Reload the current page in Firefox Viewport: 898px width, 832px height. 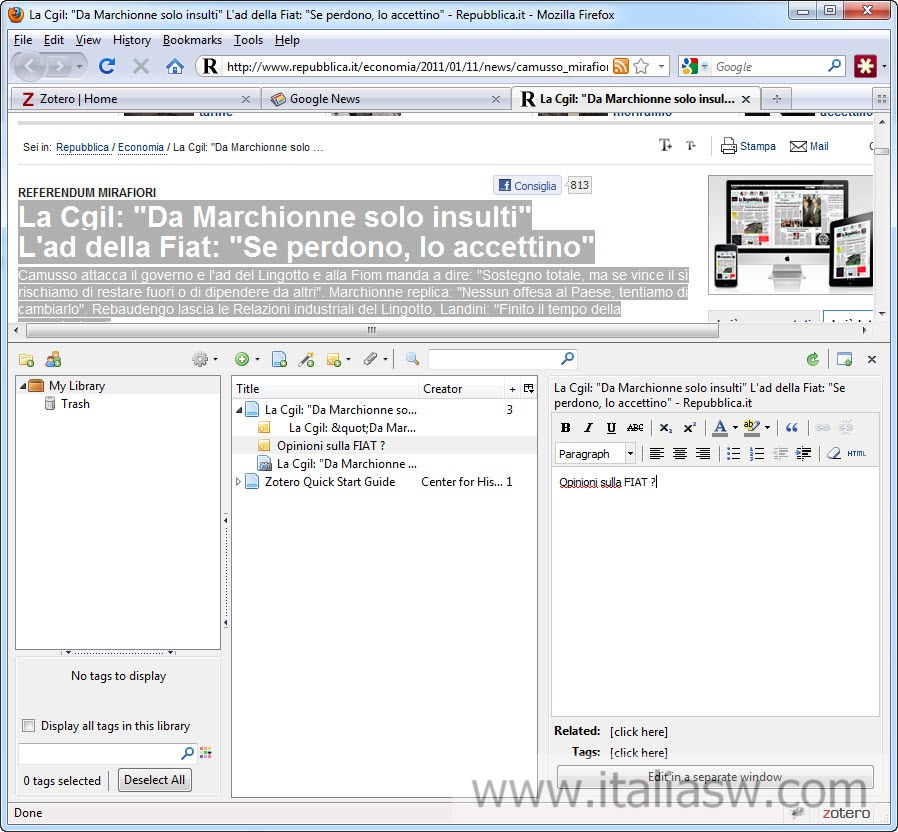pos(107,66)
